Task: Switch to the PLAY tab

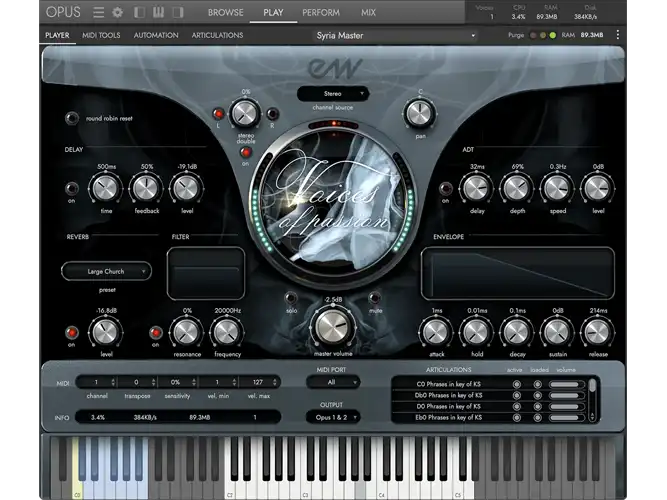Action: [273, 12]
